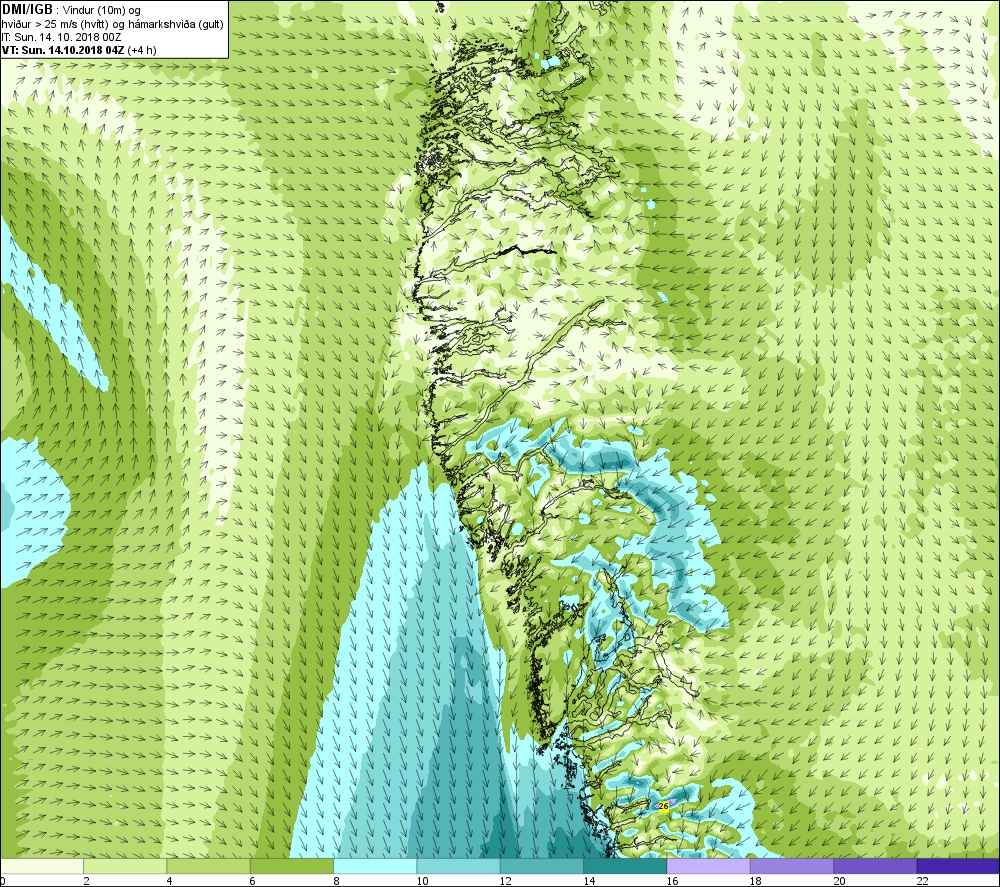Pick the above 22 m/s darkest purple swatch

coord(958,866)
